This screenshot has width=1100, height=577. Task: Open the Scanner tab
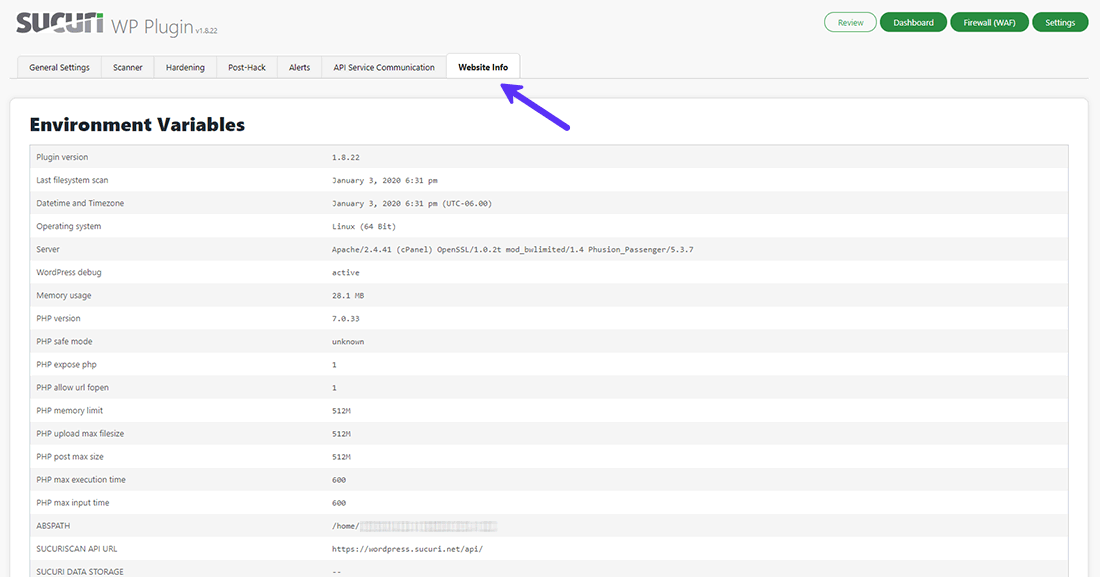[x=127, y=67]
